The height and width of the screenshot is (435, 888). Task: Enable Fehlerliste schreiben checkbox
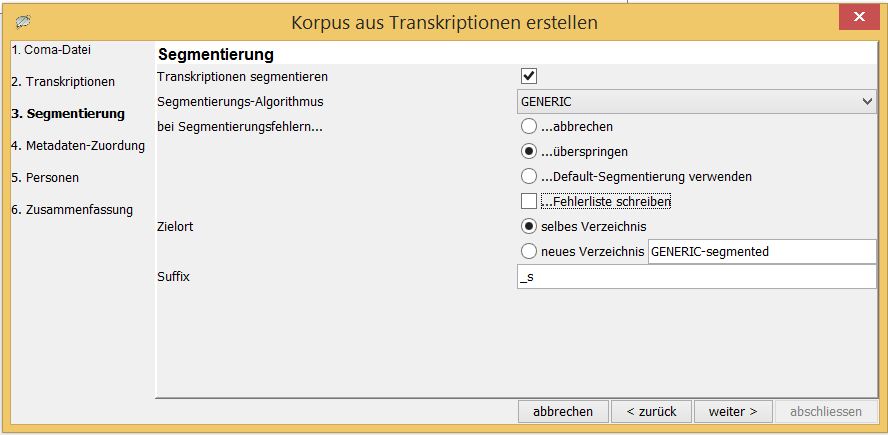pos(529,201)
